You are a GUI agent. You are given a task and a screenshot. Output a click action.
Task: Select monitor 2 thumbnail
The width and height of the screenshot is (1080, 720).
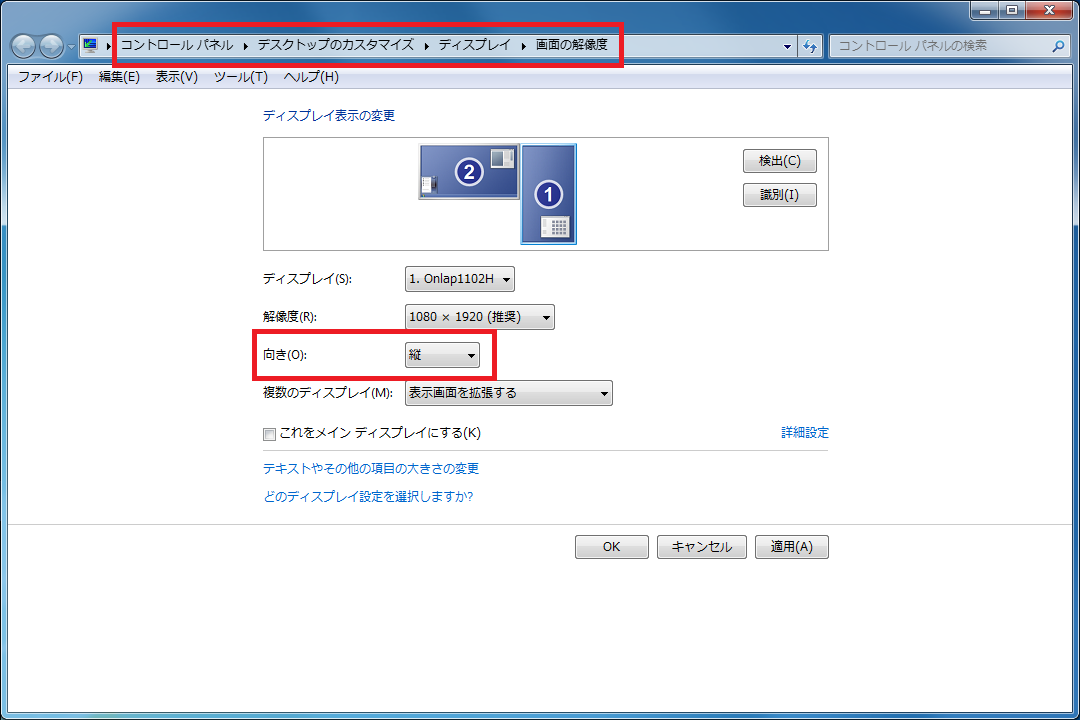click(469, 172)
